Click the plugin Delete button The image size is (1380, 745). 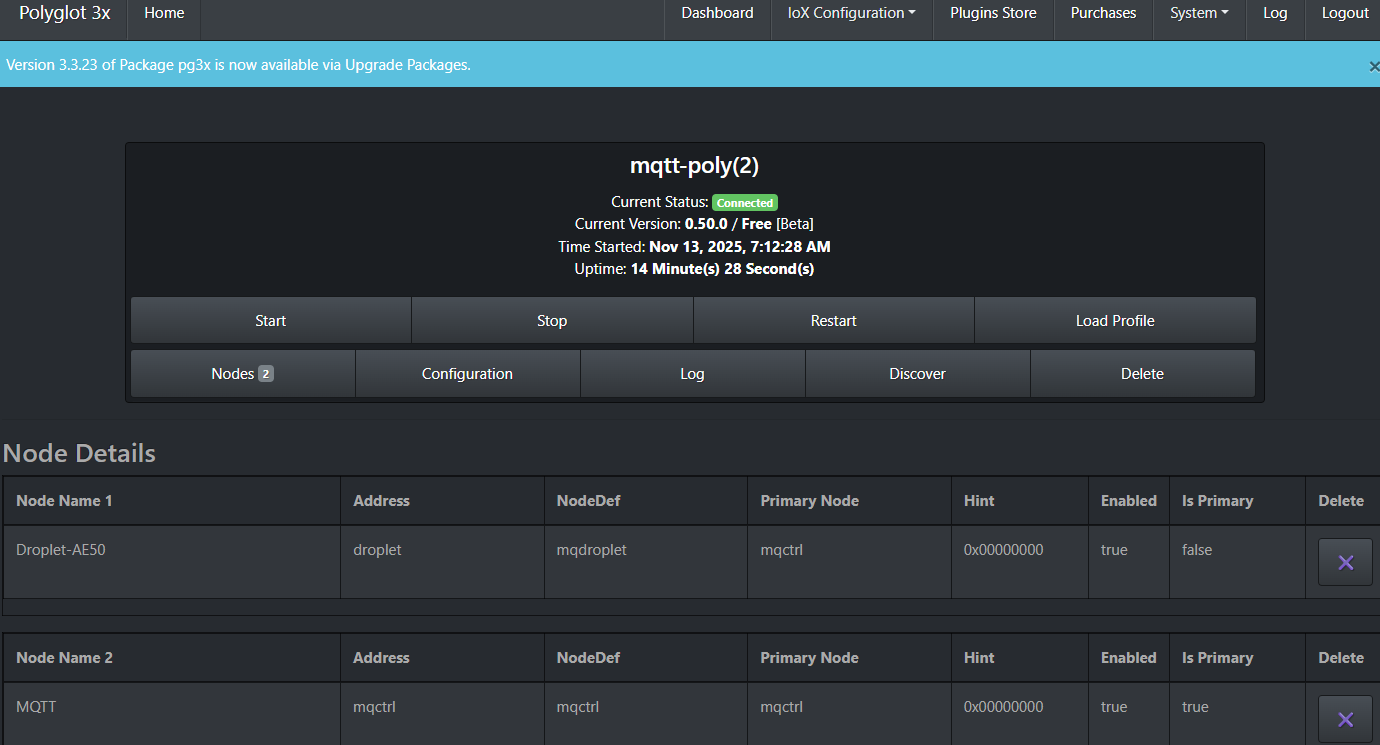(x=1142, y=374)
